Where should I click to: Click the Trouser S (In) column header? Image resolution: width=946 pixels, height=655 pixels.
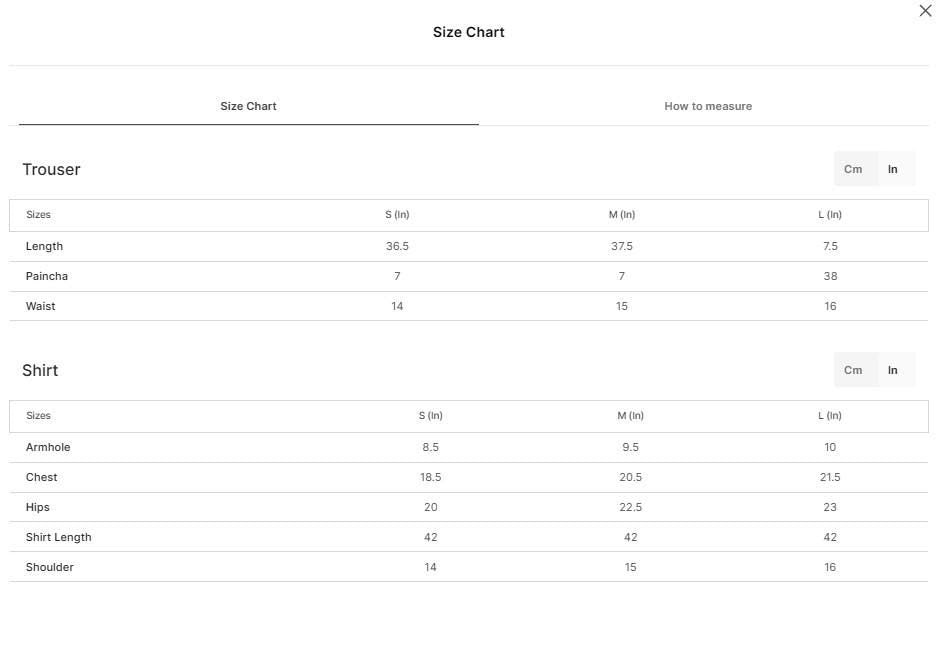pyautogui.click(x=397, y=215)
